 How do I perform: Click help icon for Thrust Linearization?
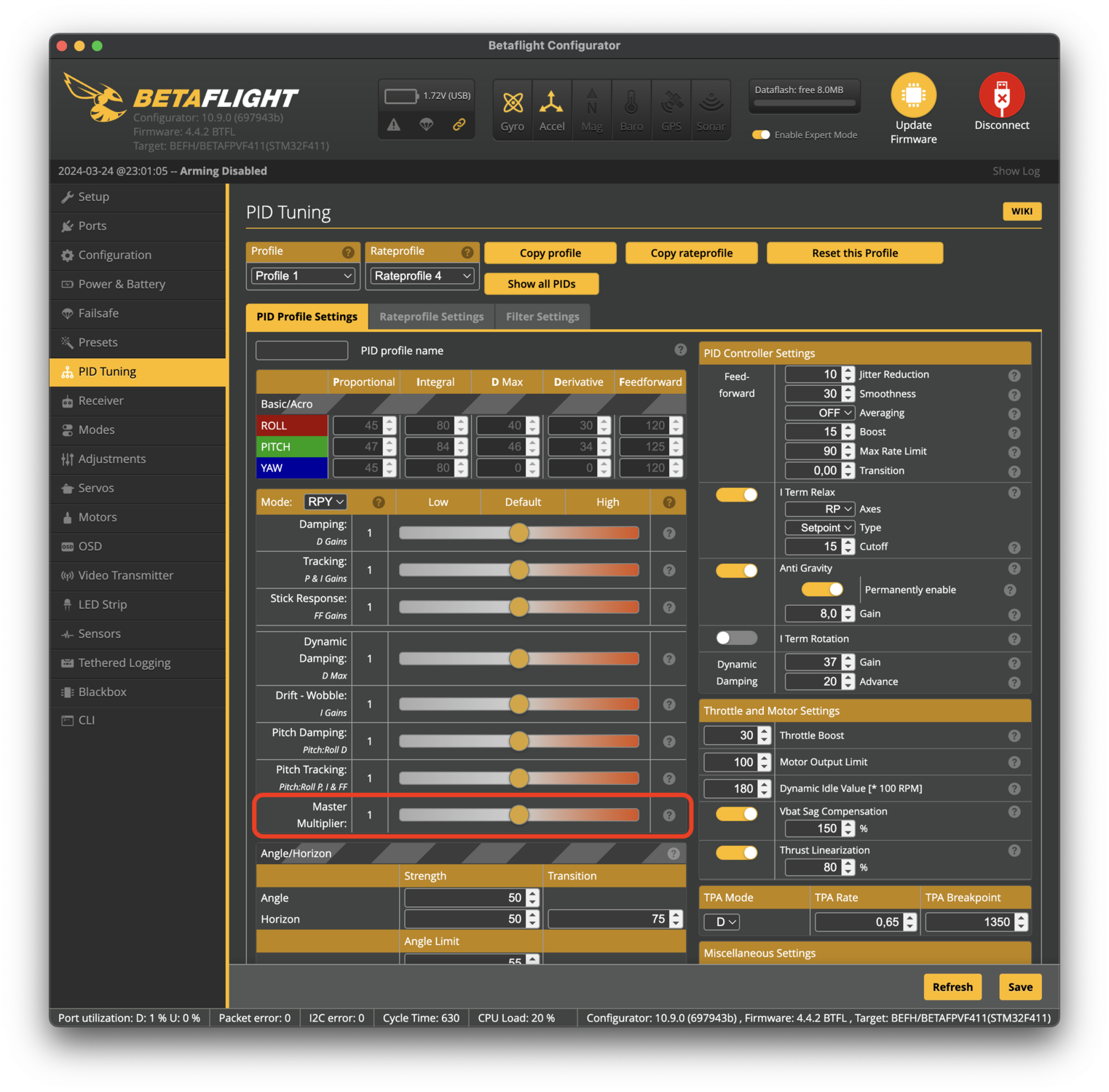[1014, 850]
